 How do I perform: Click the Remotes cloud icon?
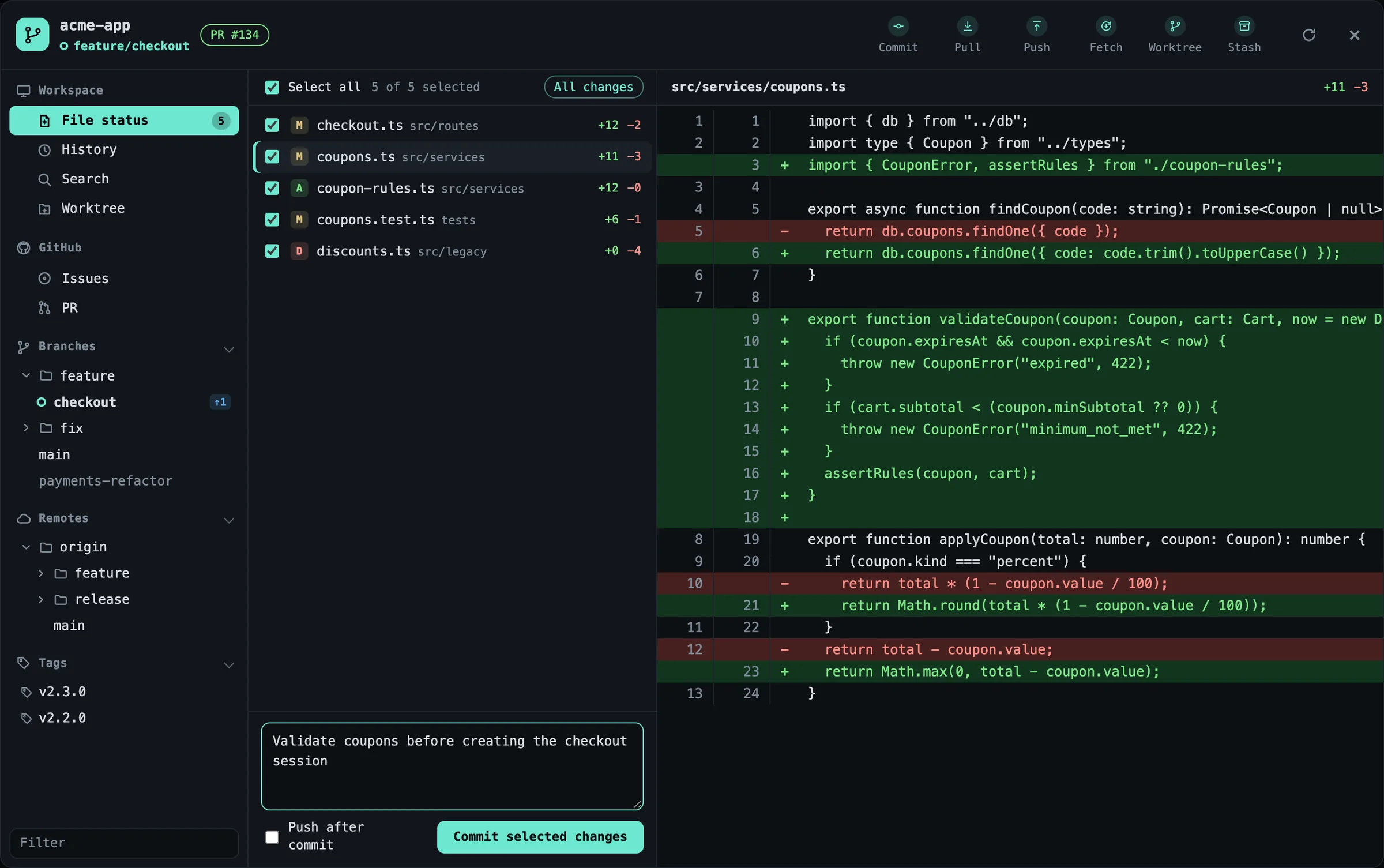24,518
